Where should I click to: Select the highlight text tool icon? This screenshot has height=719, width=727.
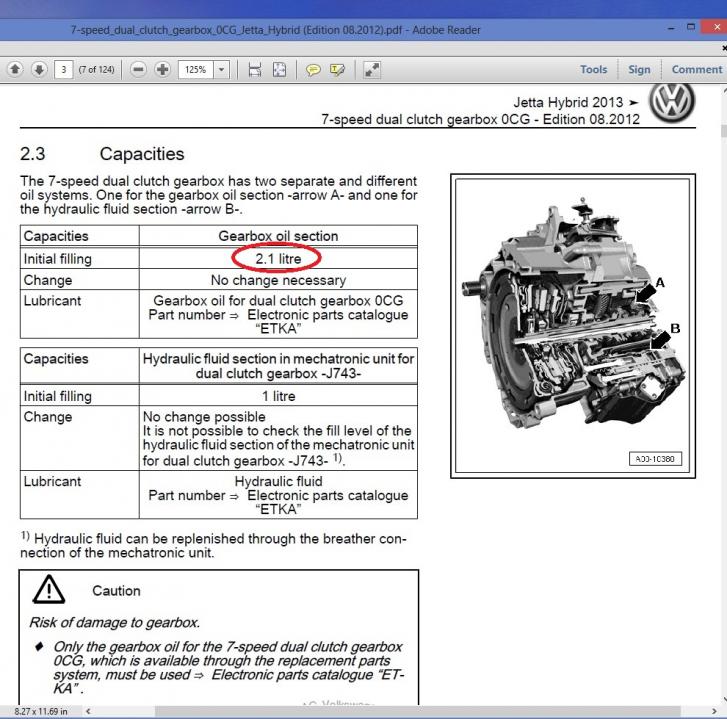coord(338,70)
